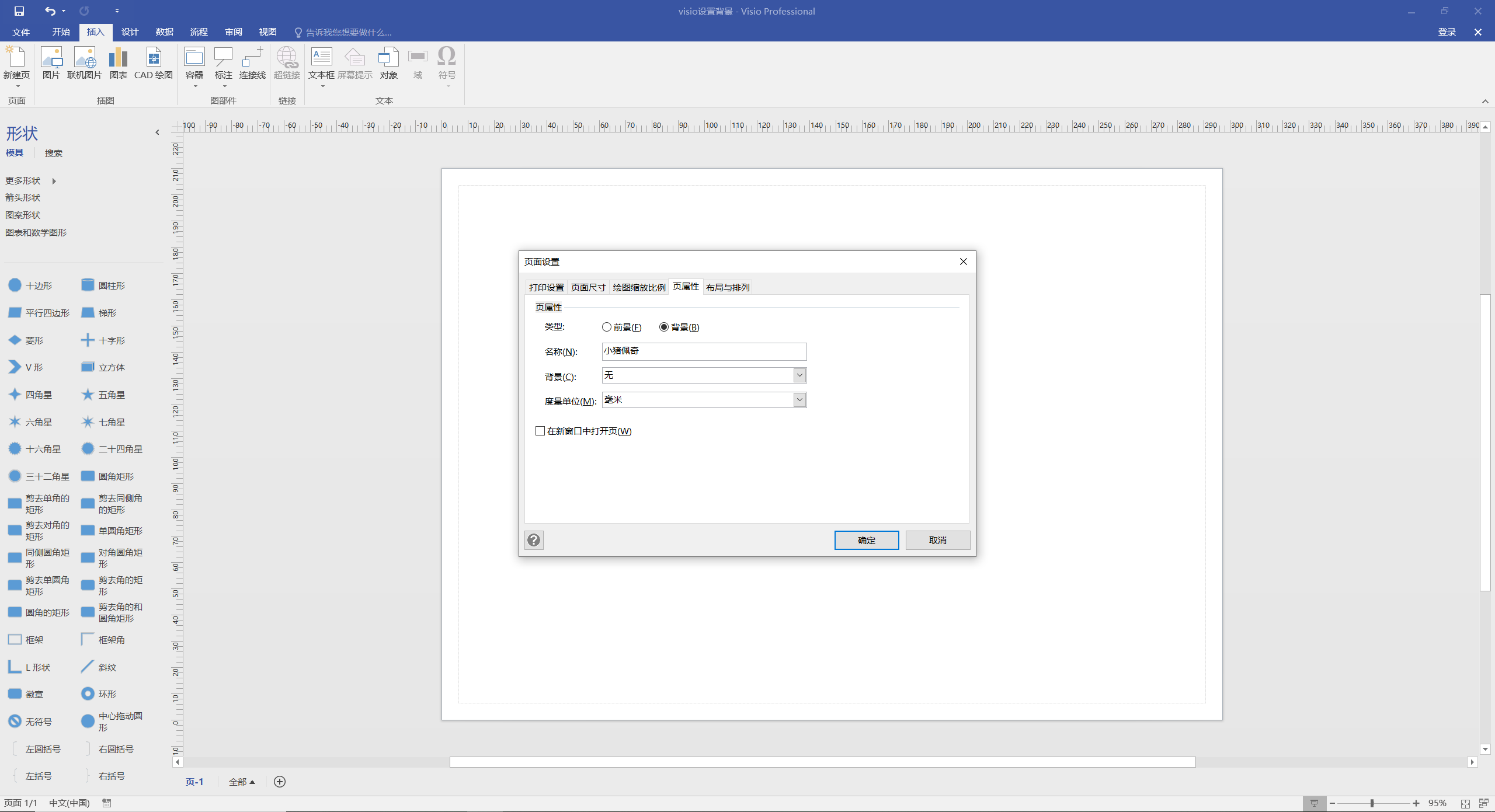The height and width of the screenshot is (812, 1495).
Task: Click the zoom in plus button
Action: (1416, 803)
